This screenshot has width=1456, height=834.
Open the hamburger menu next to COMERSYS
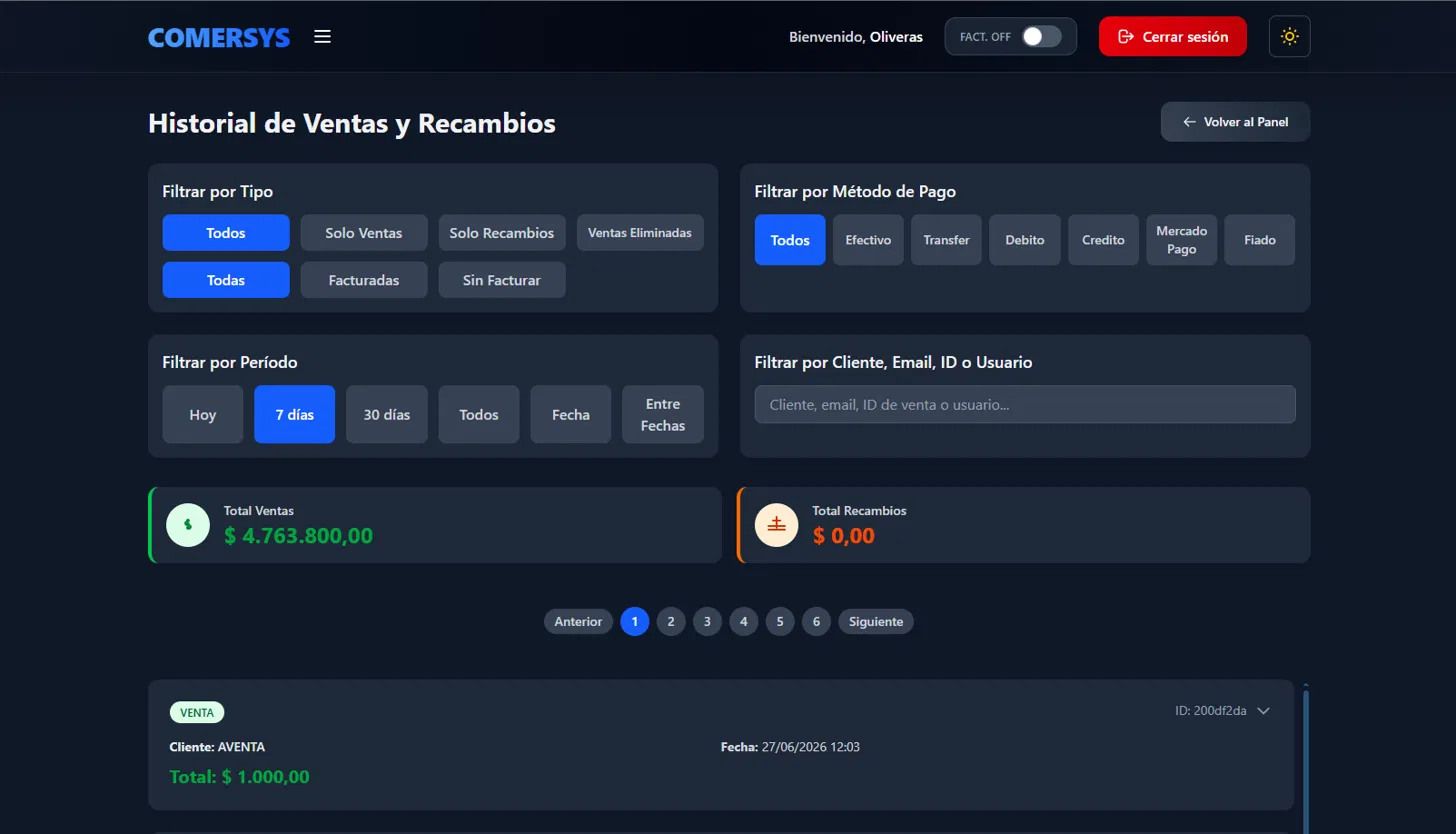(x=322, y=37)
